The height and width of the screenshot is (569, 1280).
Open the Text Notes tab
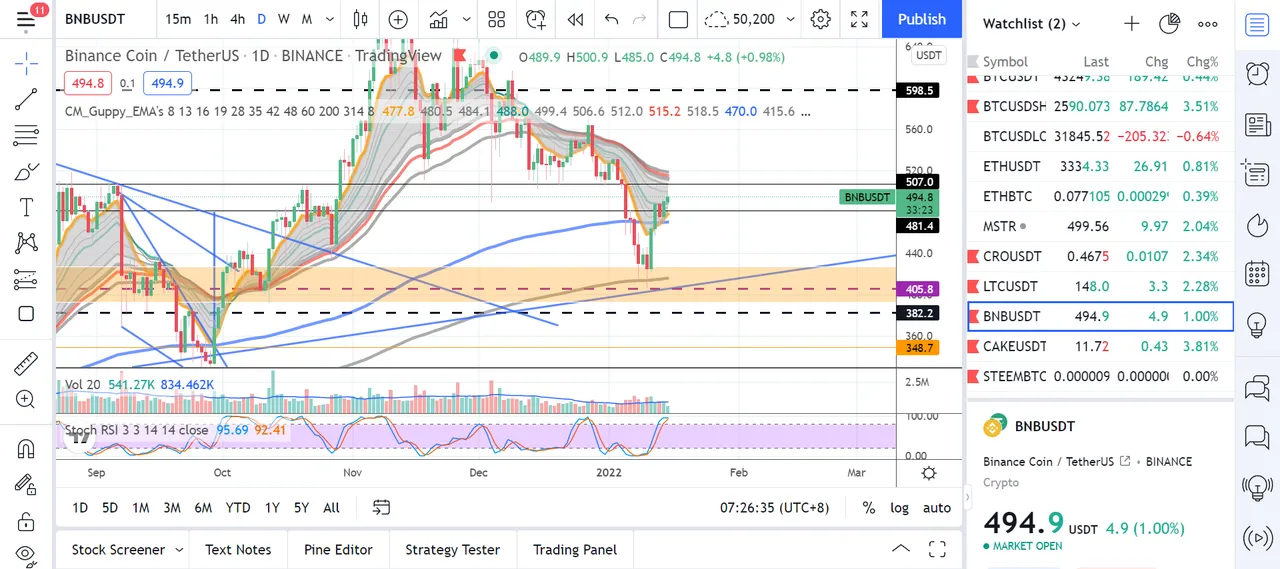coord(238,550)
